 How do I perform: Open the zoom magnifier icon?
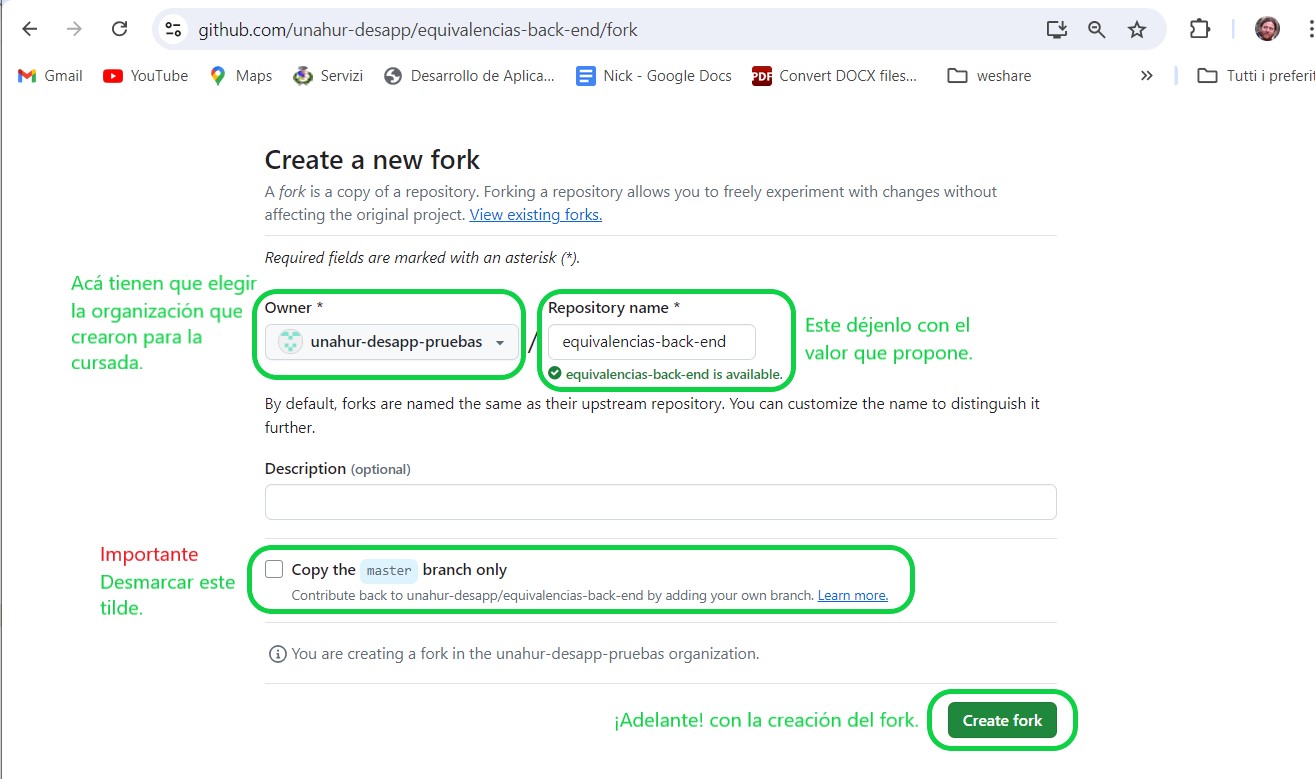1097,30
